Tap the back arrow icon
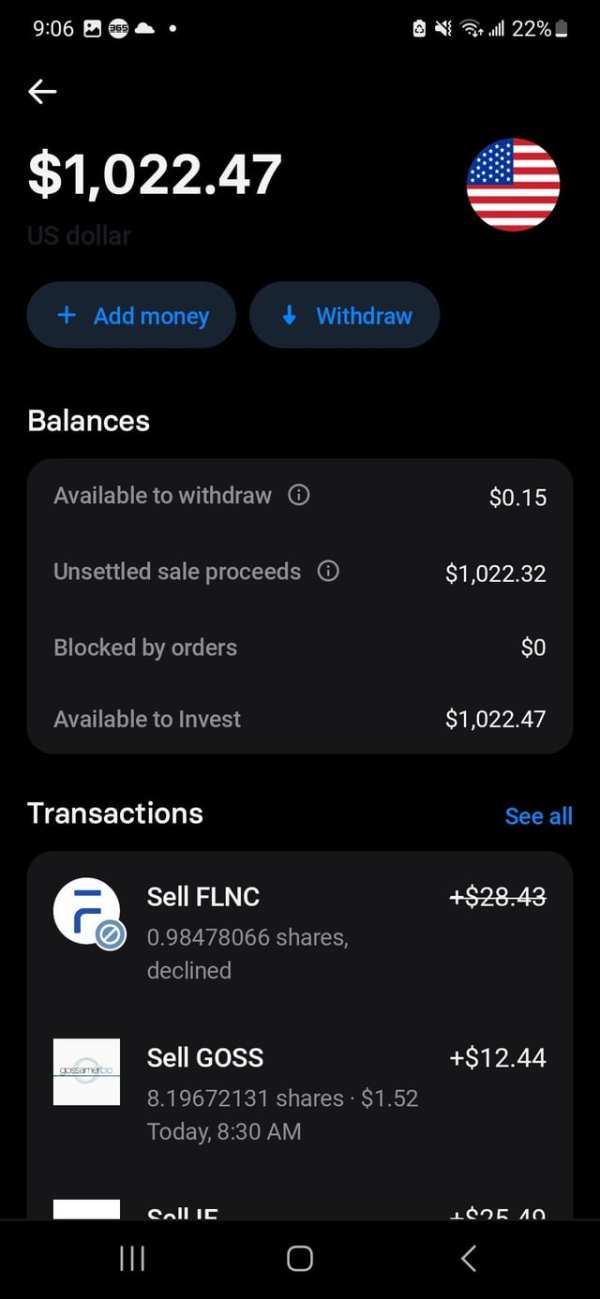Viewport: 600px width, 1299px height. click(42, 92)
